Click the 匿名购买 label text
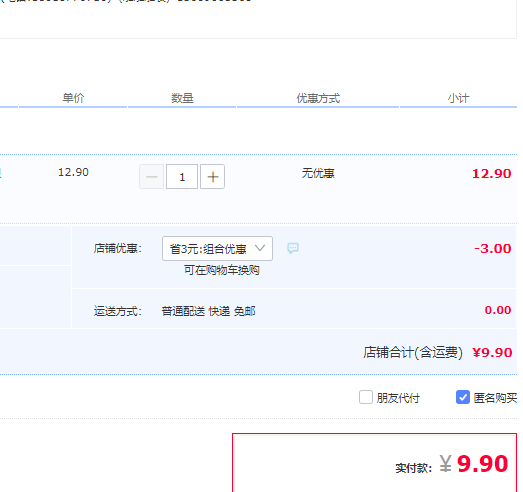 click(495, 398)
